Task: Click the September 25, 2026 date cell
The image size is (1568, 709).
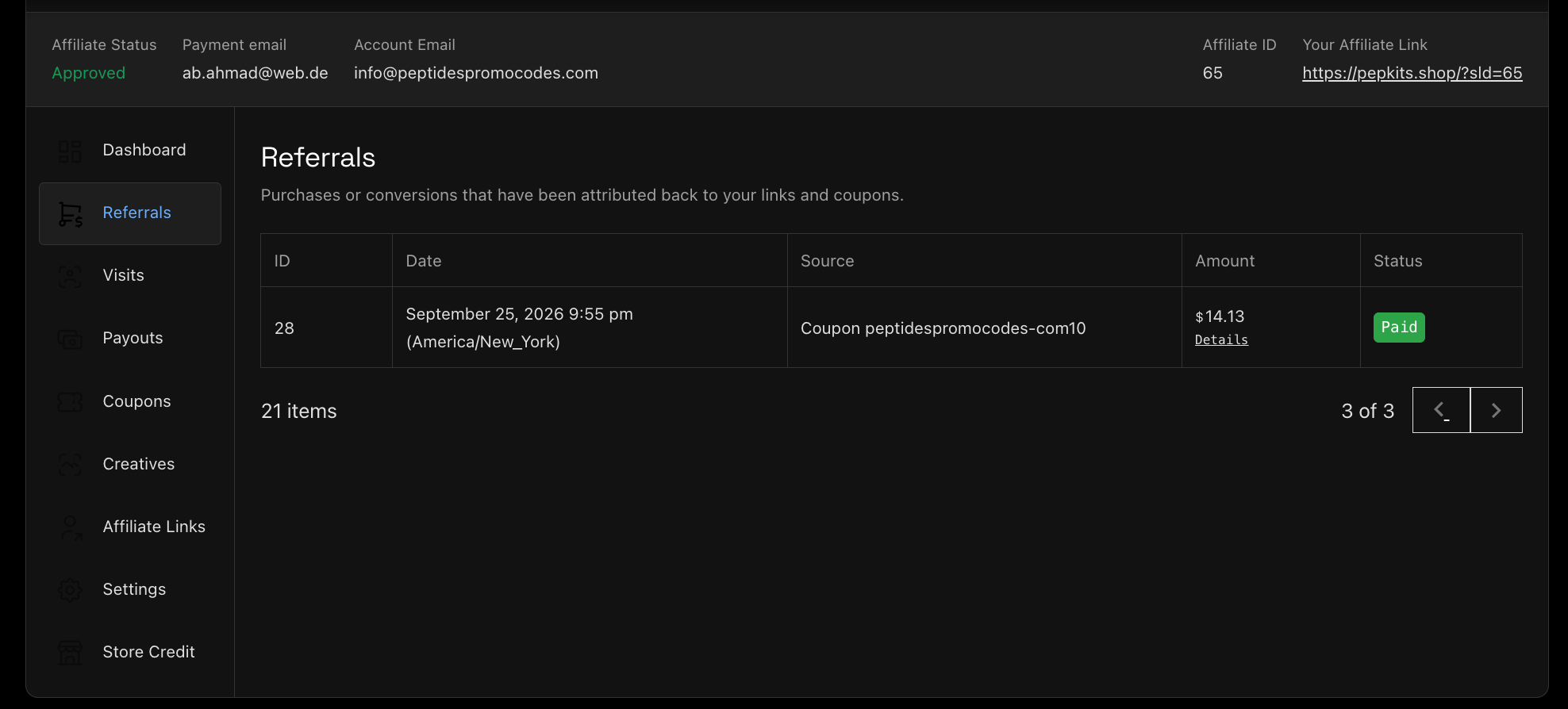Action: tap(590, 328)
